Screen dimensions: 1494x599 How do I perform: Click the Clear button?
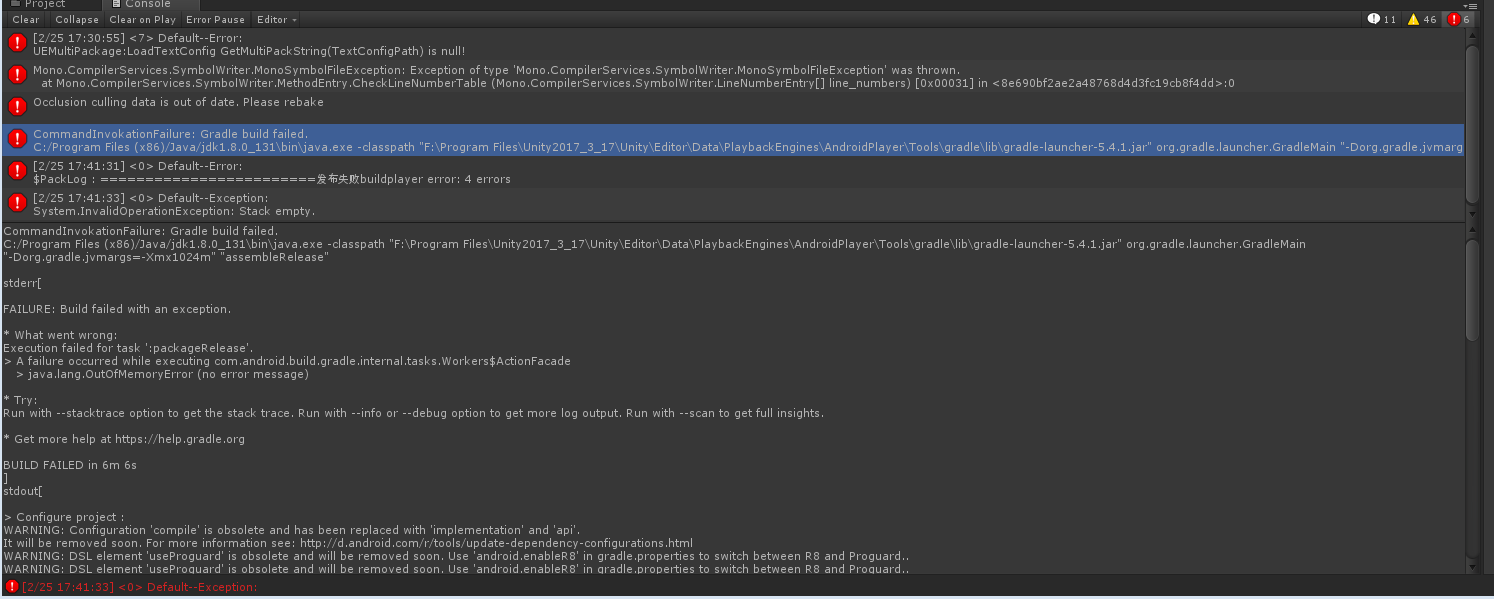[25, 19]
